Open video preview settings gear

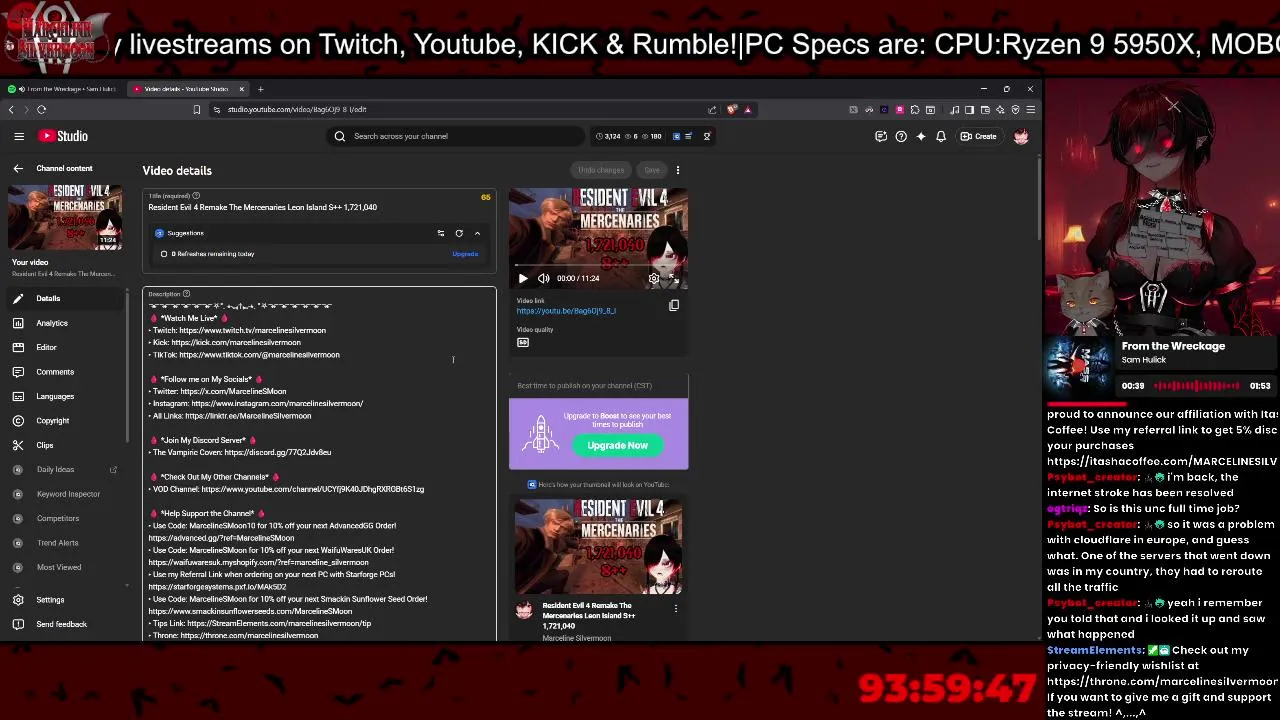[654, 278]
